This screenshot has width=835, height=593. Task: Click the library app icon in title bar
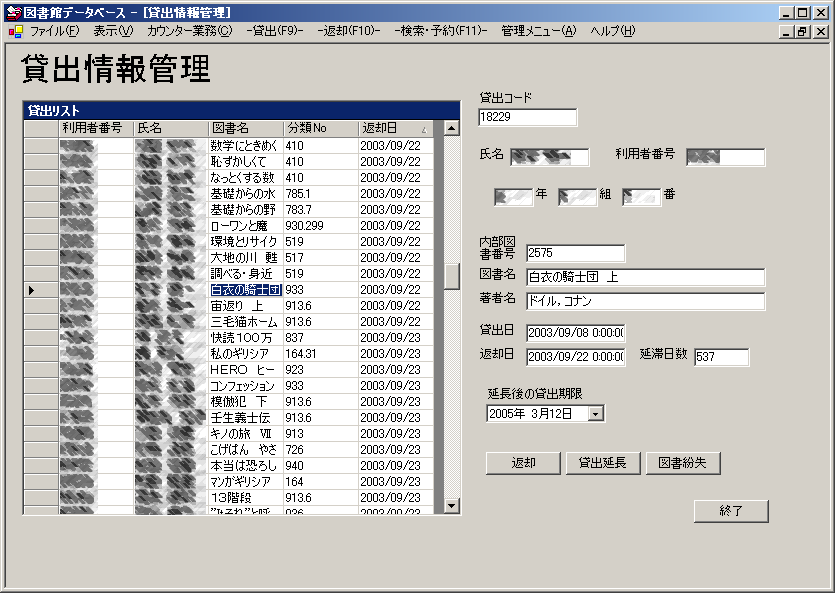click(x=13, y=12)
